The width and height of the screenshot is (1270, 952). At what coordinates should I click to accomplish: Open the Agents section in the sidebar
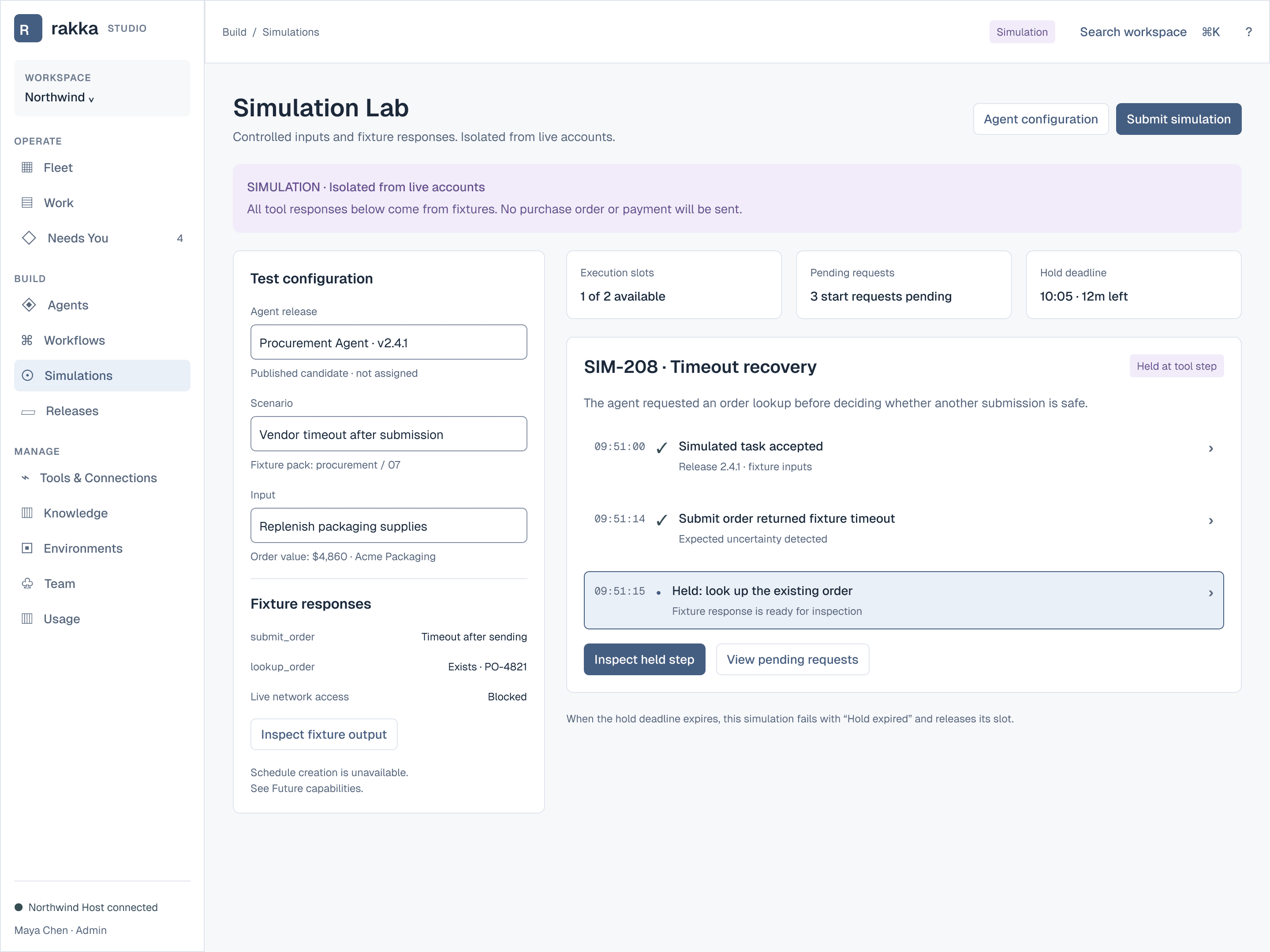pos(102,305)
